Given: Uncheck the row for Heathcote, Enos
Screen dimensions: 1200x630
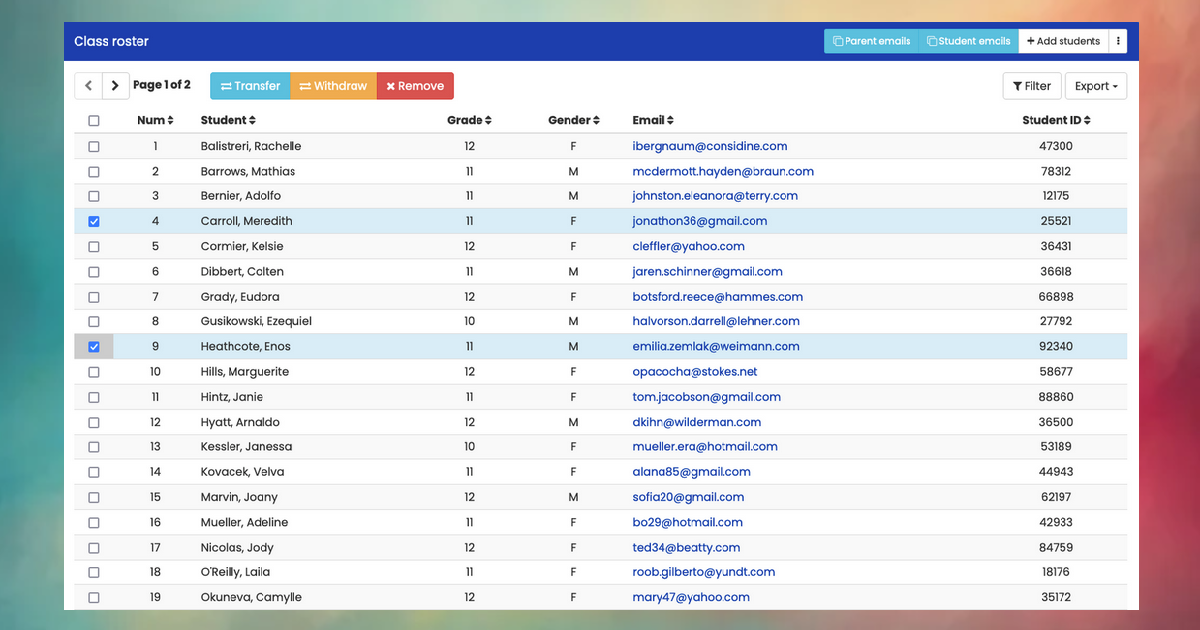Looking at the screenshot, I should tap(94, 347).
